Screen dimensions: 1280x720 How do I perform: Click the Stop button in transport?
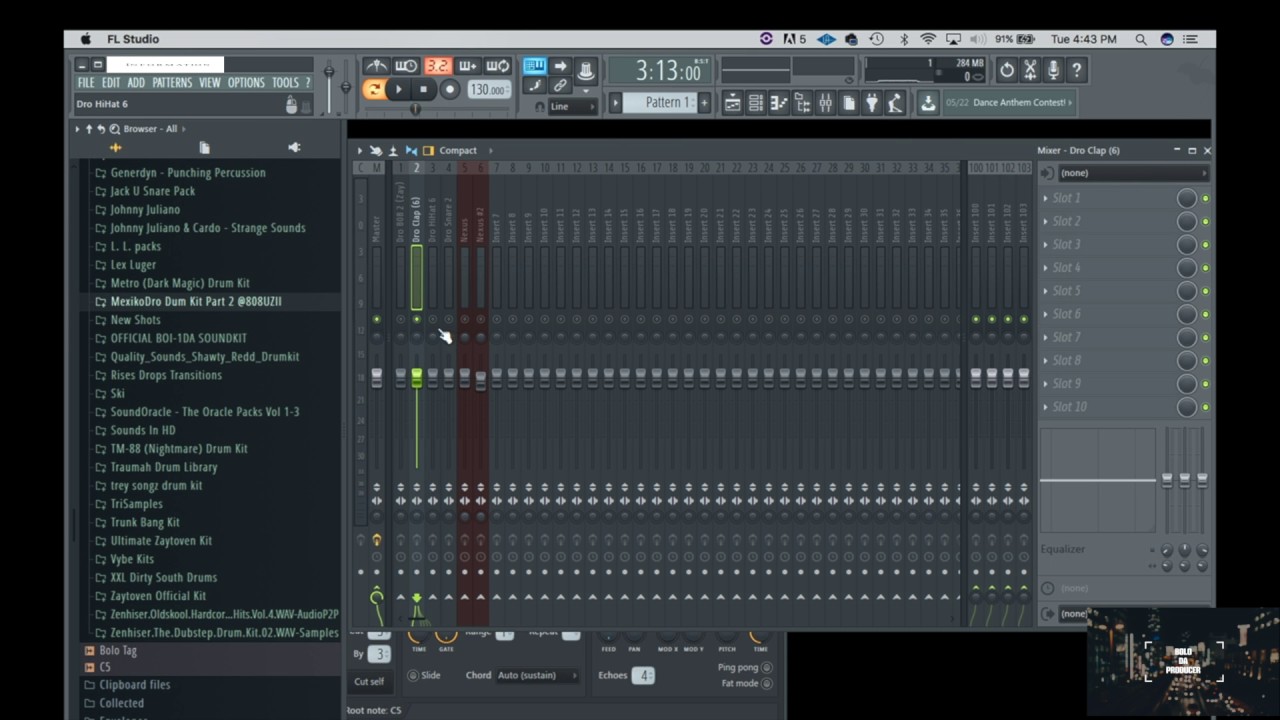(423, 89)
